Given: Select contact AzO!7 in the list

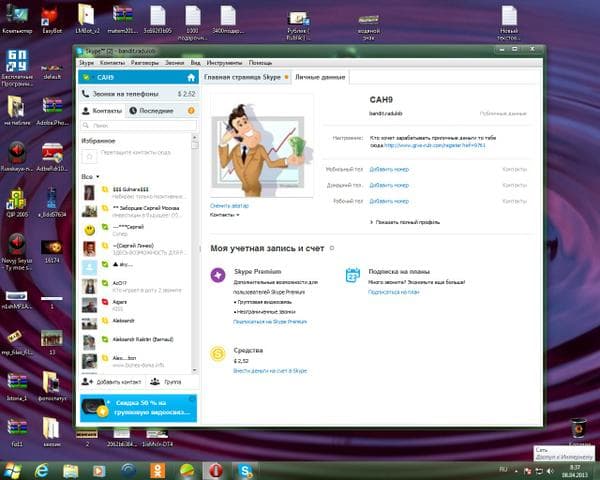Looking at the screenshot, I should click(136, 286).
